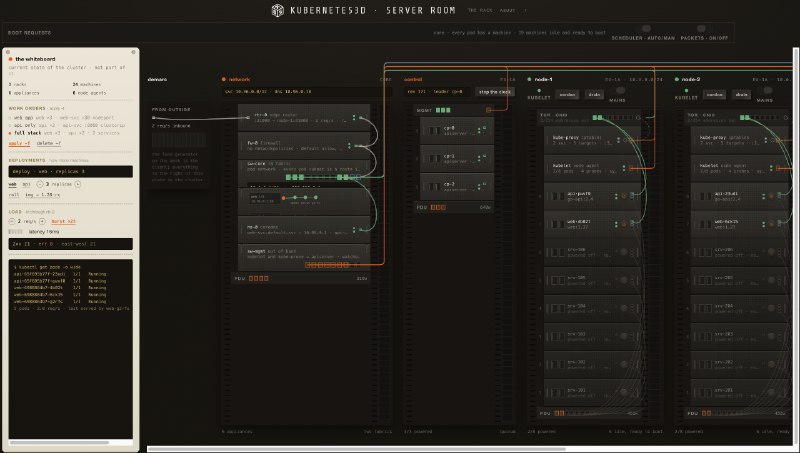Click the whiteboard panel's top-right grip dot

tap(134, 52)
